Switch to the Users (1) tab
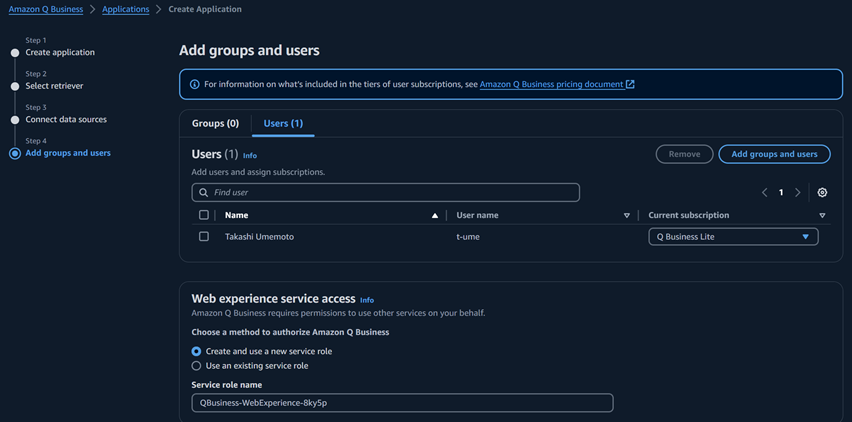This screenshot has width=852, height=422. (x=283, y=123)
